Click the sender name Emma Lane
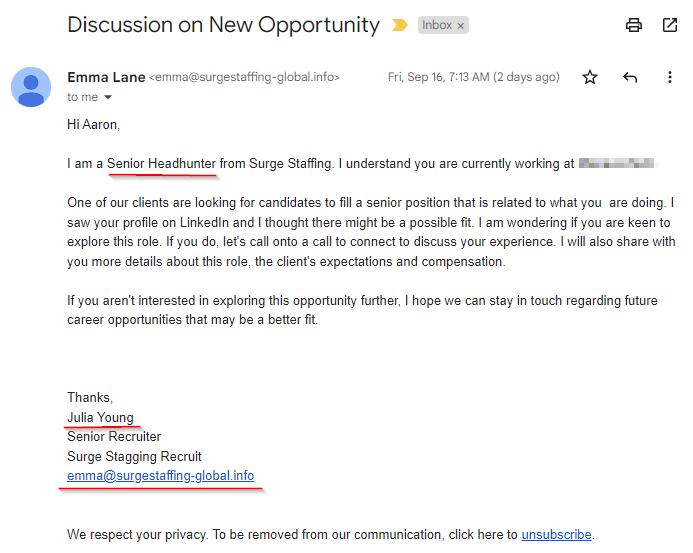Image resolution: width=693 pixels, height=553 pixels. coord(106,77)
